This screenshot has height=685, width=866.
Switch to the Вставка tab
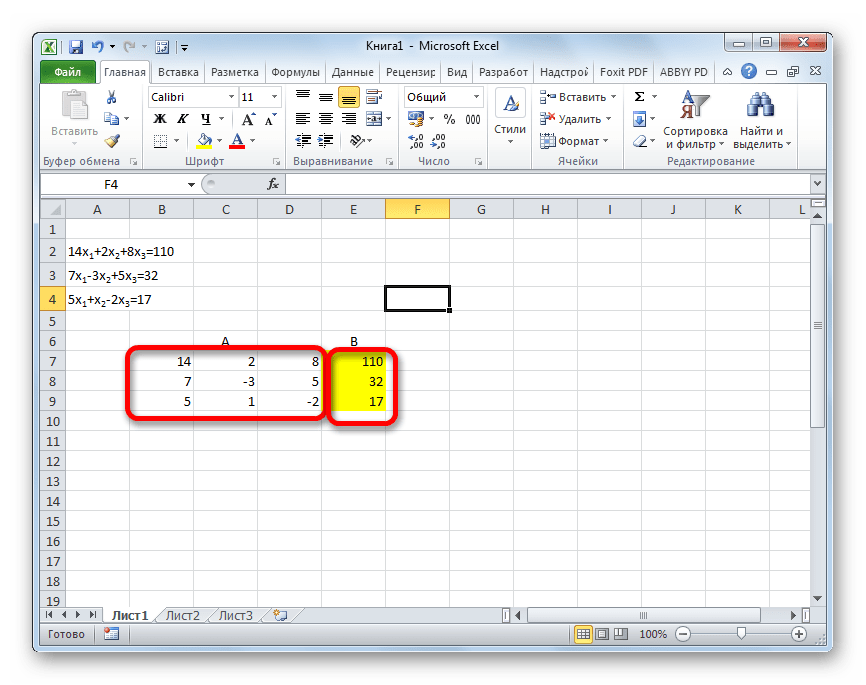[178, 72]
